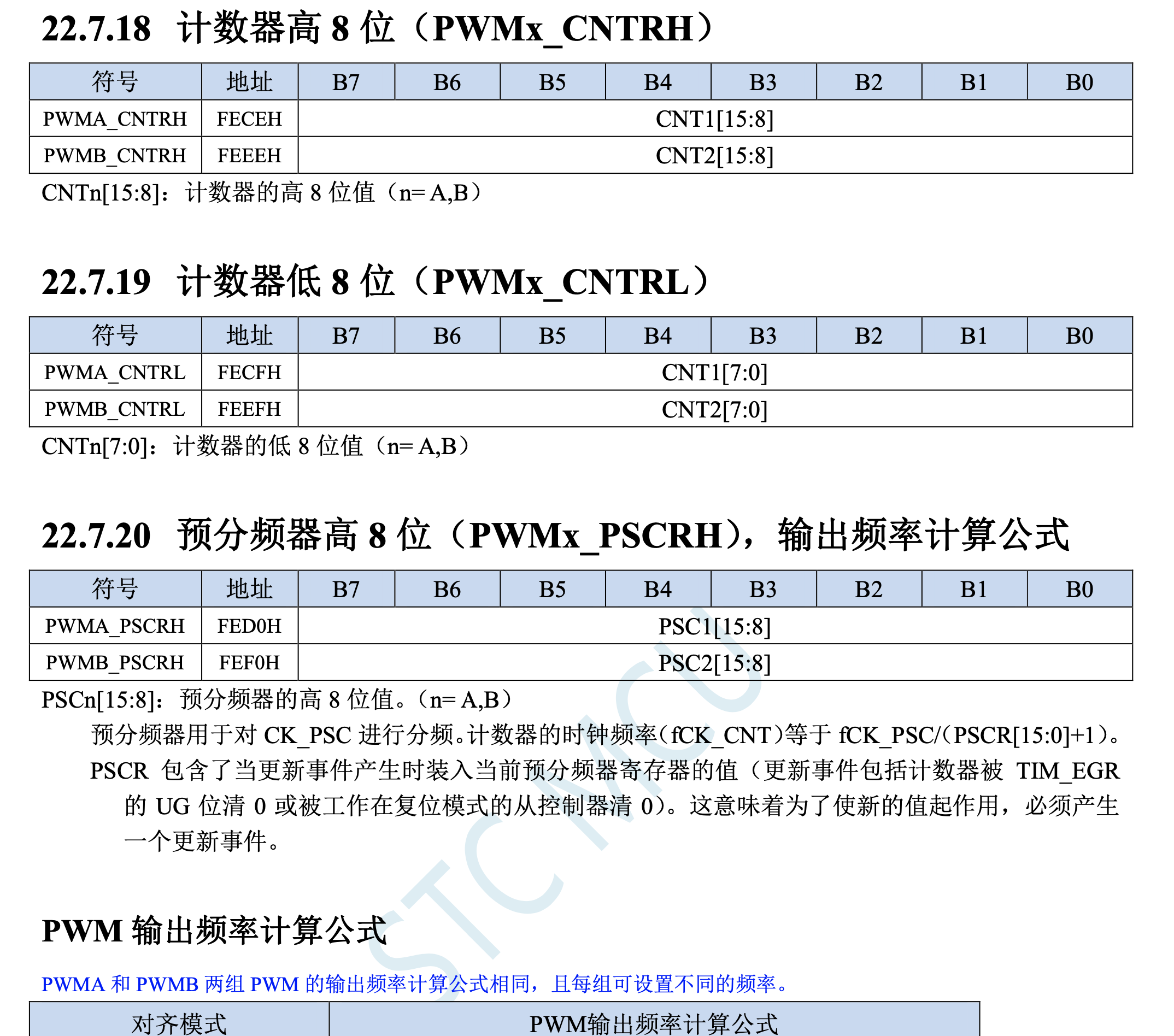Click the CNTn[7:0] description line

[257, 446]
